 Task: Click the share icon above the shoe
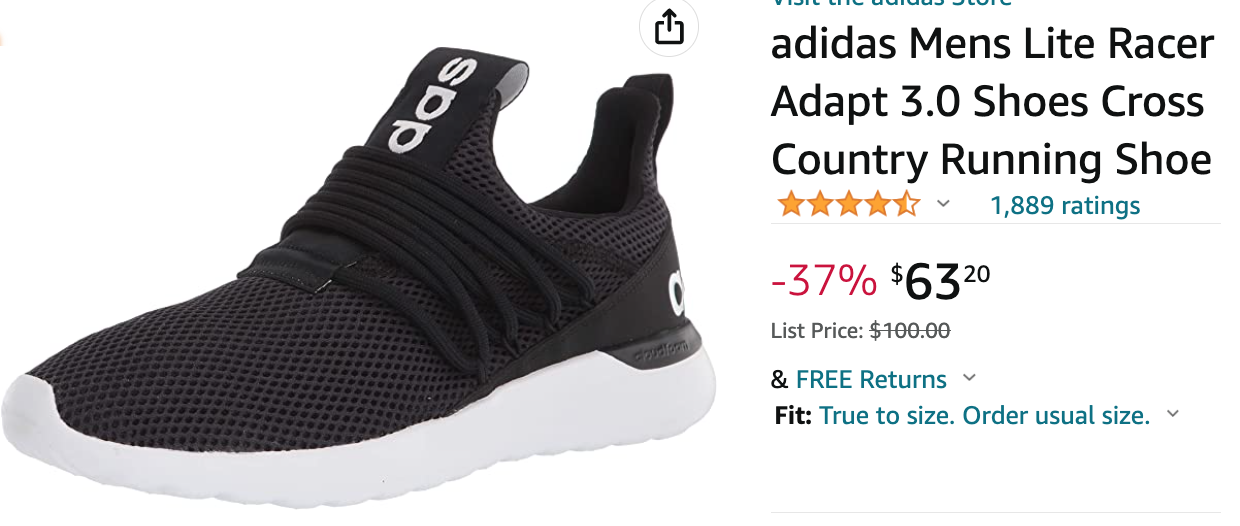pyautogui.click(x=668, y=28)
